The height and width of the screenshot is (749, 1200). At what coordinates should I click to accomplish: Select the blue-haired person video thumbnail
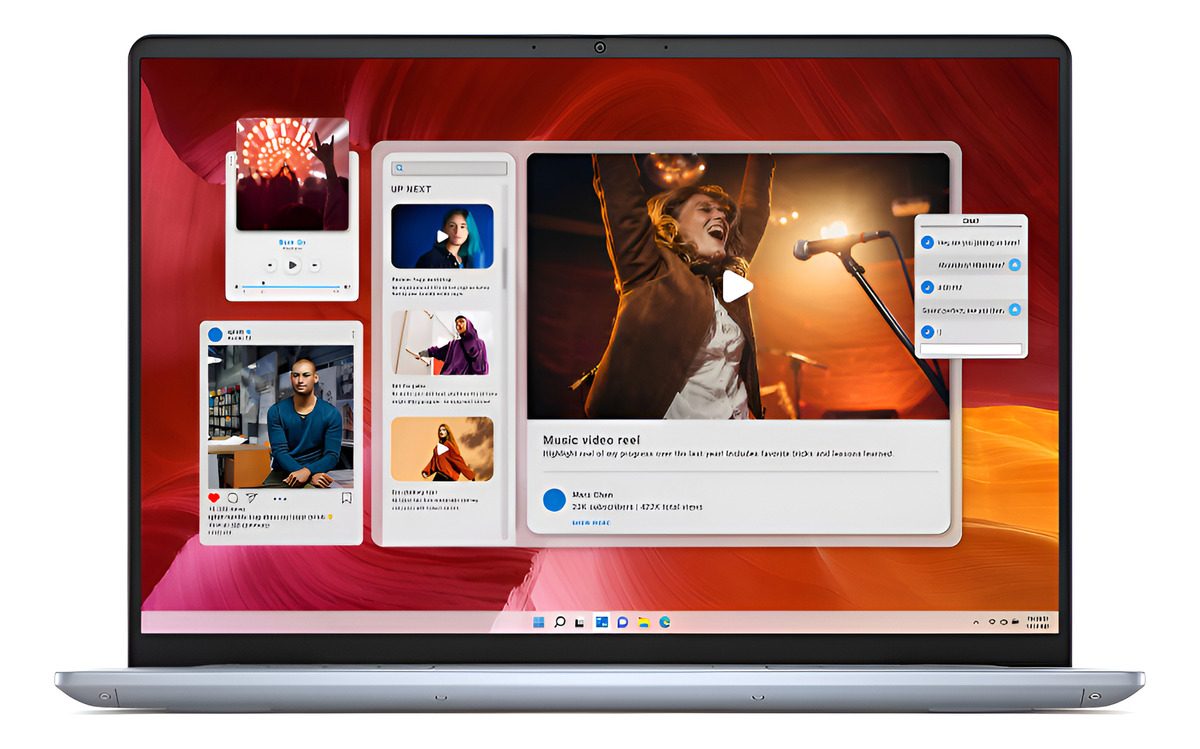tap(442, 236)
